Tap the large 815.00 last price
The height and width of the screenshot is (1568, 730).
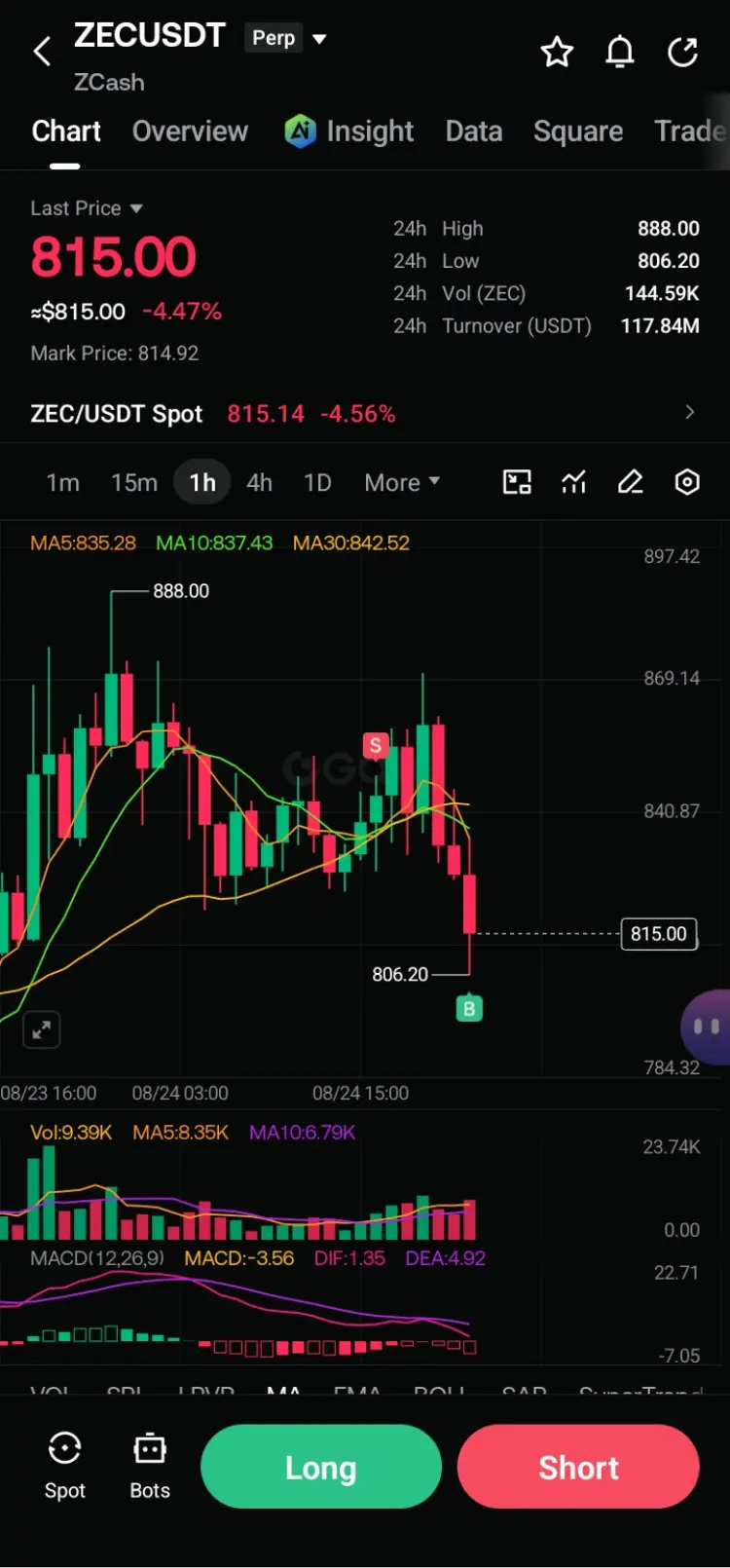[x=114, y=257]
